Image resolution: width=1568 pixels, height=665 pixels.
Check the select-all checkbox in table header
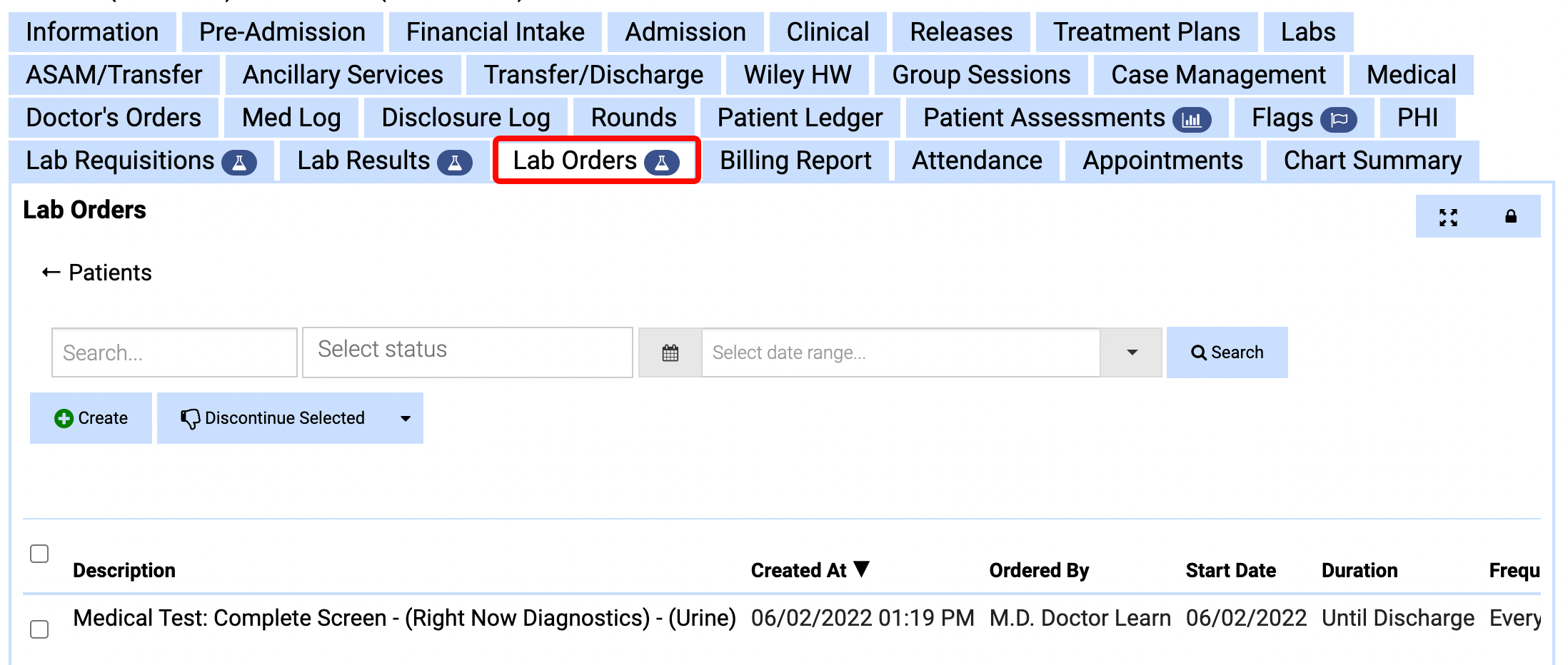(x=39, y=554)
